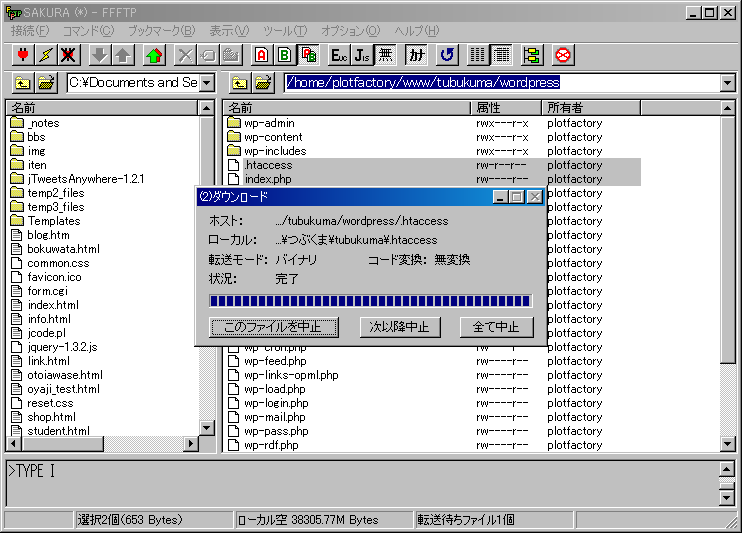The width and height of the screenshot is (742, 533).
Task: Click the Upload up-arrow toolbar icon
Action: click(123, 55)
